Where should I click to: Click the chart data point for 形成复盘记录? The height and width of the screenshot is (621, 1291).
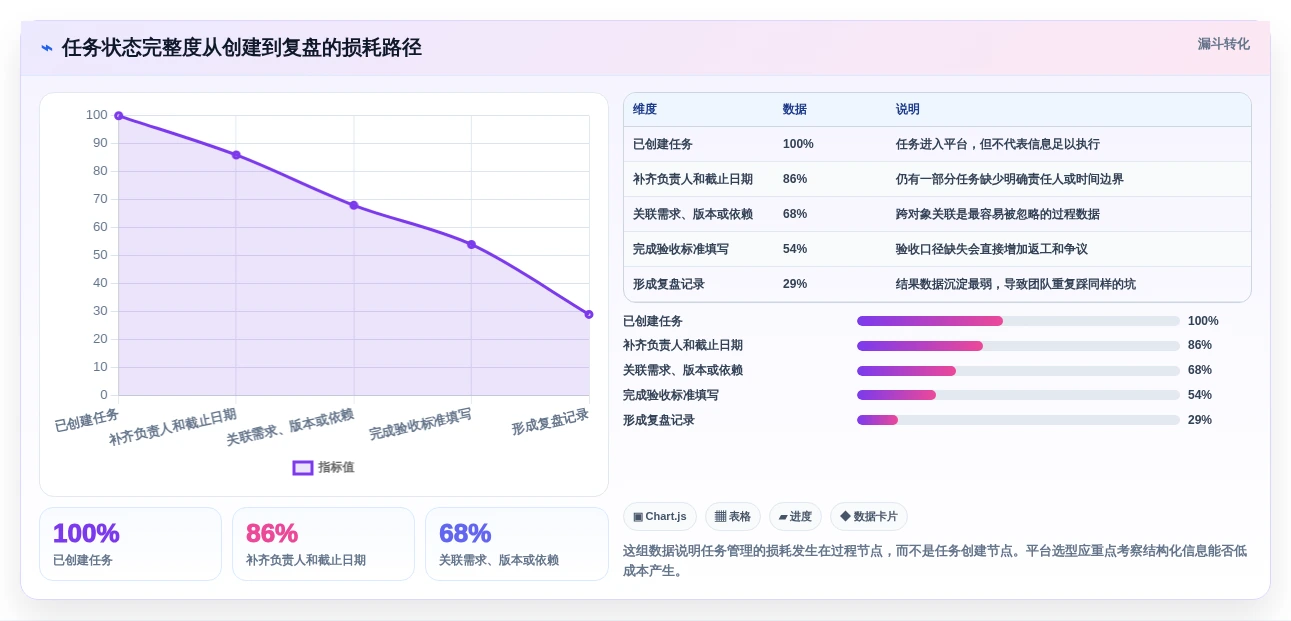(x=589, y=314)
